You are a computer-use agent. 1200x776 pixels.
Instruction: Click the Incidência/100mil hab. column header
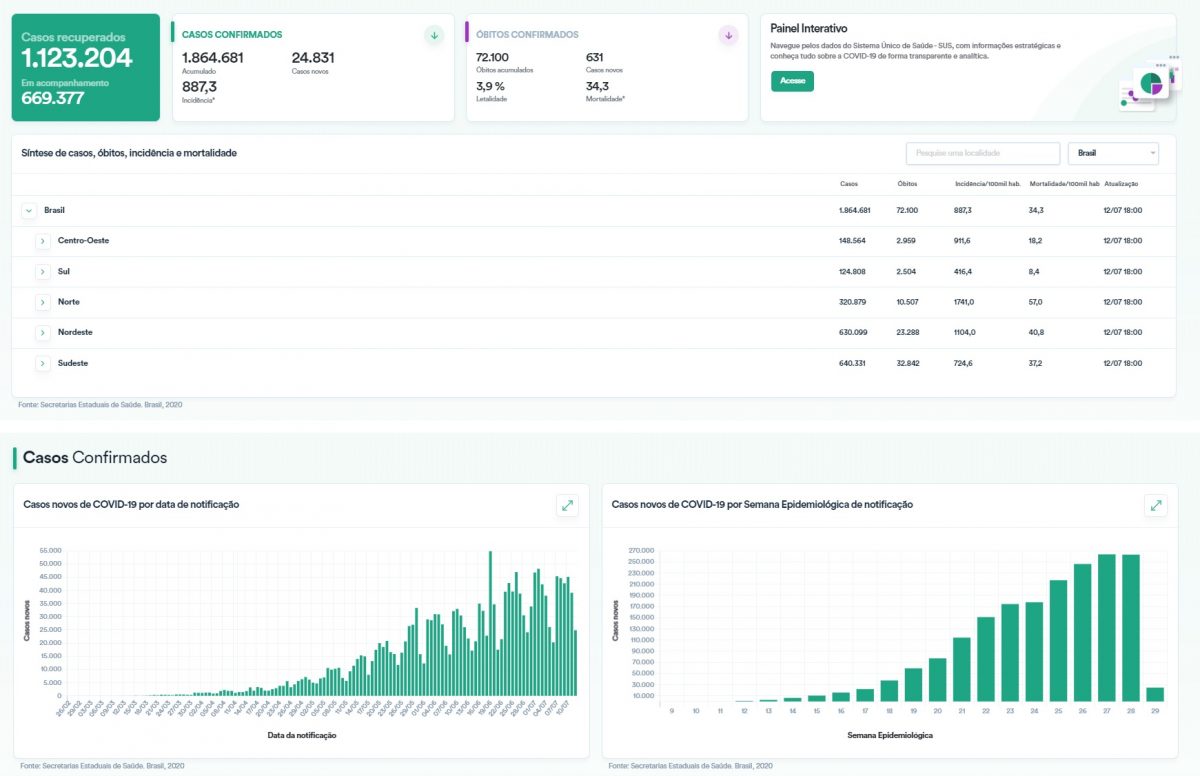[986, 184]
